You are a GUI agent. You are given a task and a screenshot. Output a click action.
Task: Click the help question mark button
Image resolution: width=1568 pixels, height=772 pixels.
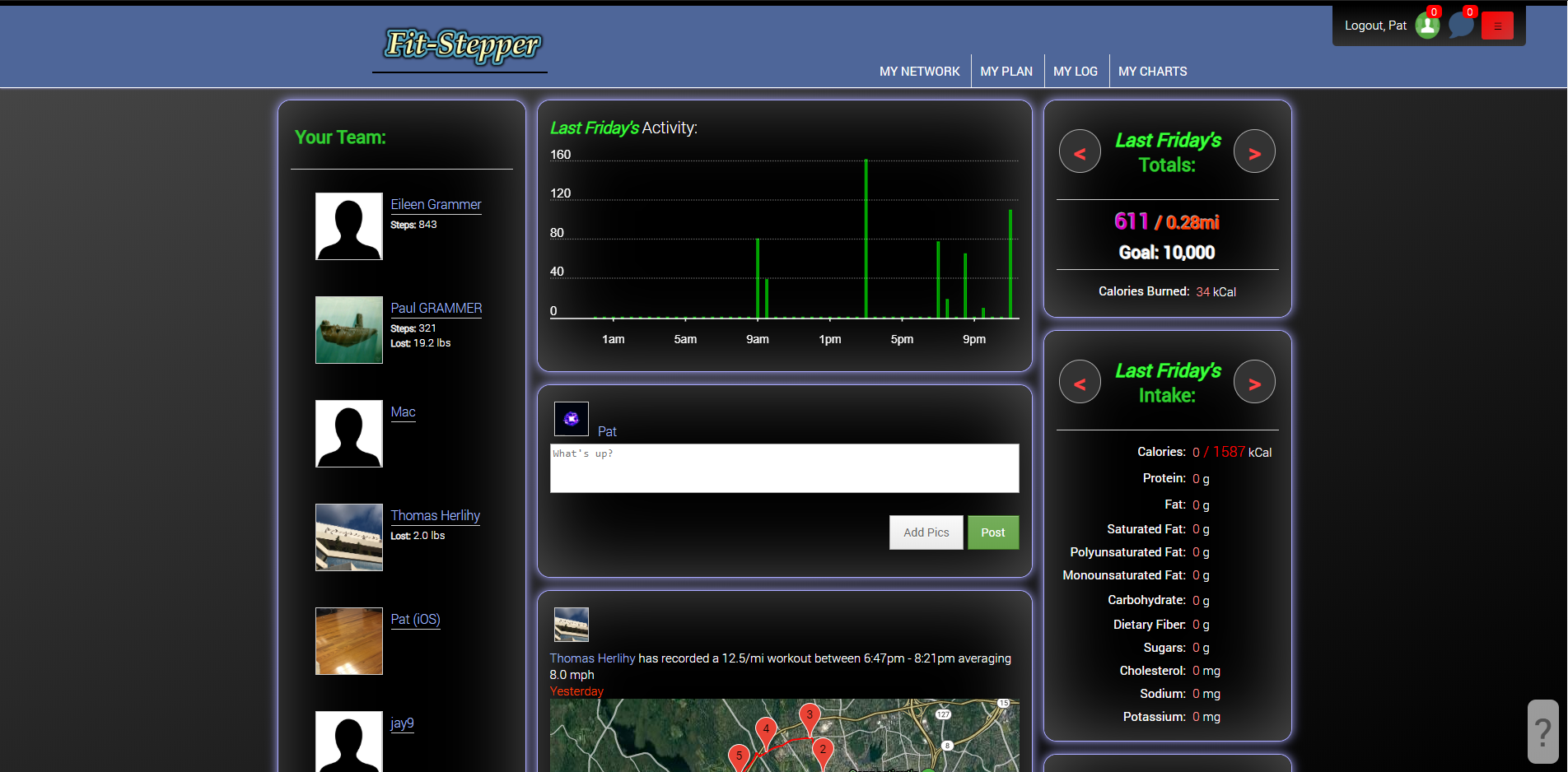click(x=1542, y=731)
